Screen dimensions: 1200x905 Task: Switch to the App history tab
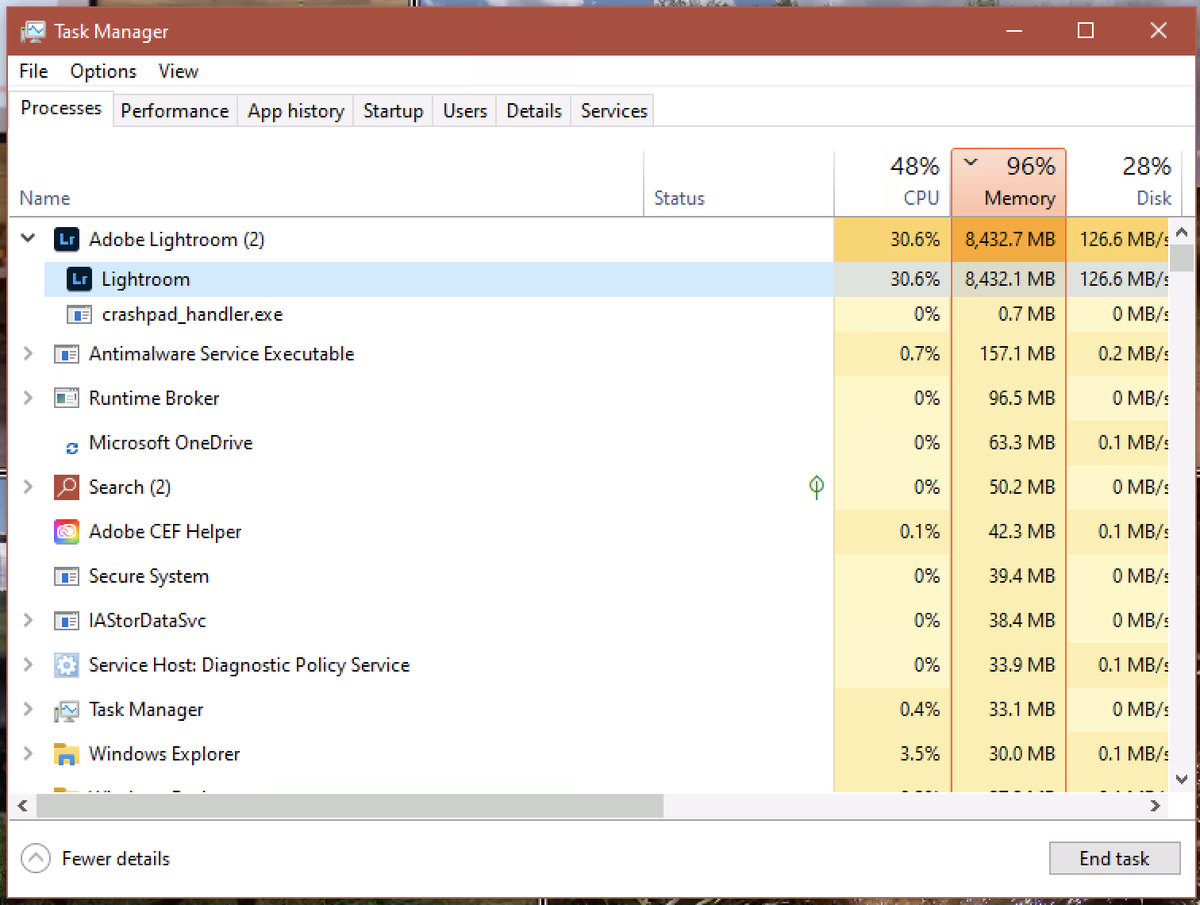296,111
